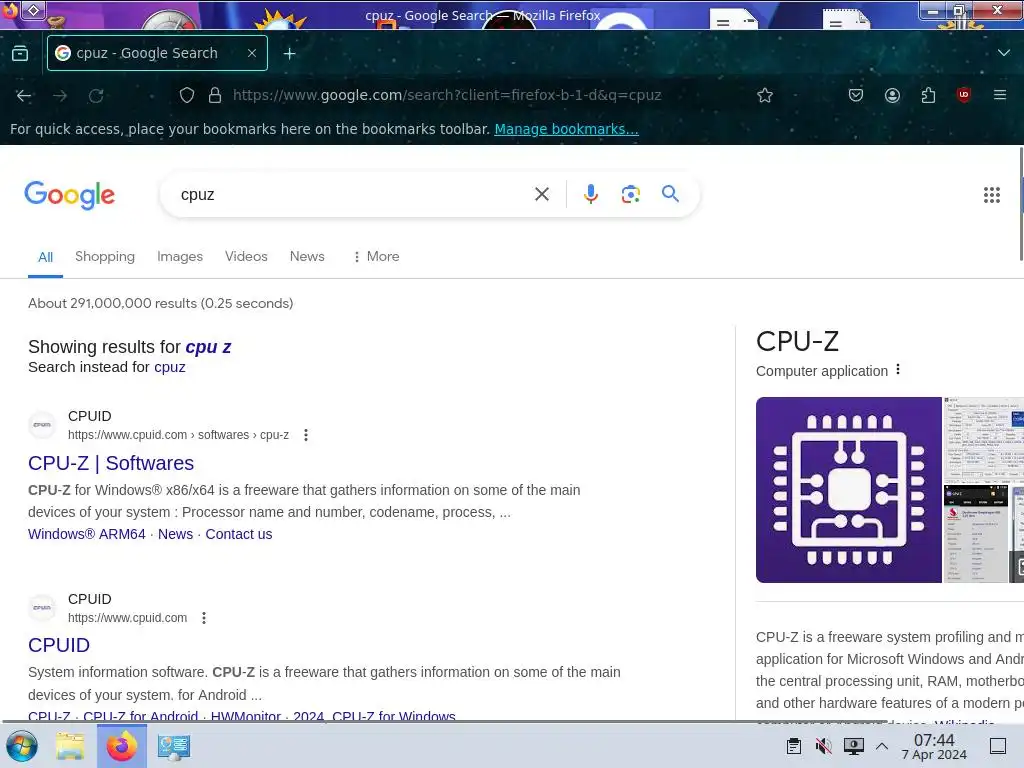The width and height of the screenshot is (1024, 768).
Task: Open the purple CPU-Z logo image
Action: (x=848, y=490)
